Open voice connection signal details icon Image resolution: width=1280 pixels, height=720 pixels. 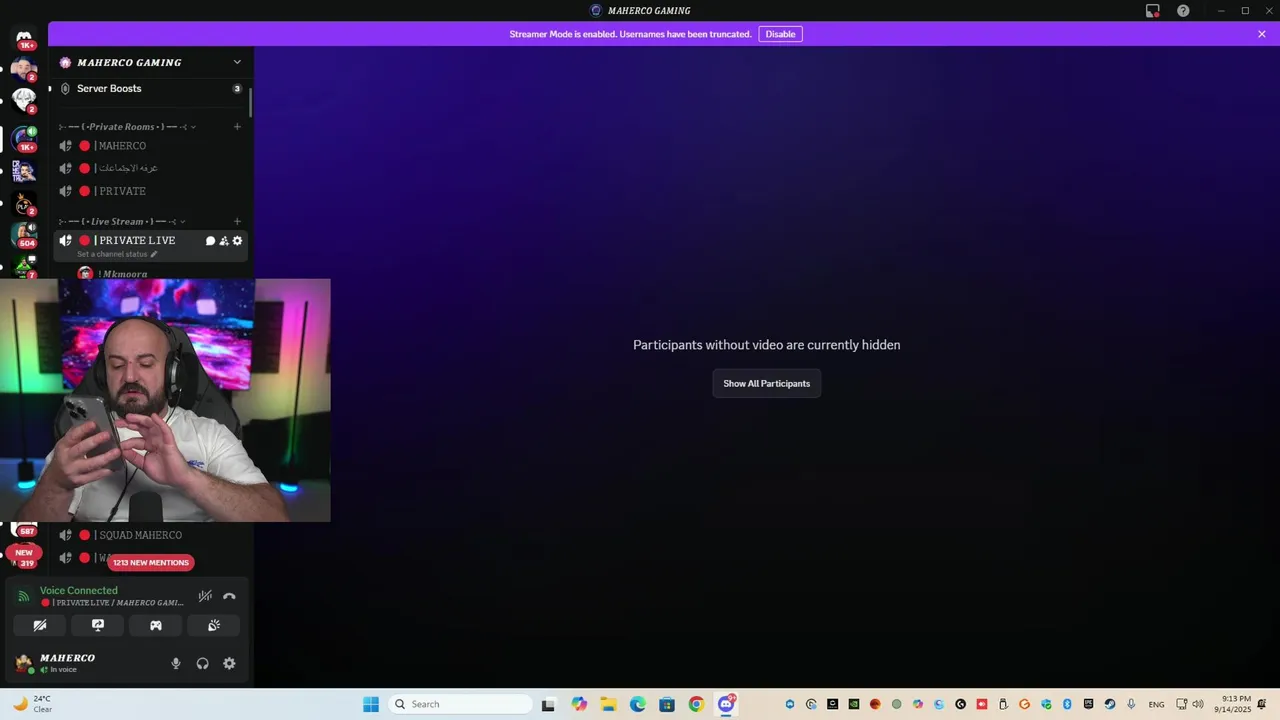[x=24, y=596]
